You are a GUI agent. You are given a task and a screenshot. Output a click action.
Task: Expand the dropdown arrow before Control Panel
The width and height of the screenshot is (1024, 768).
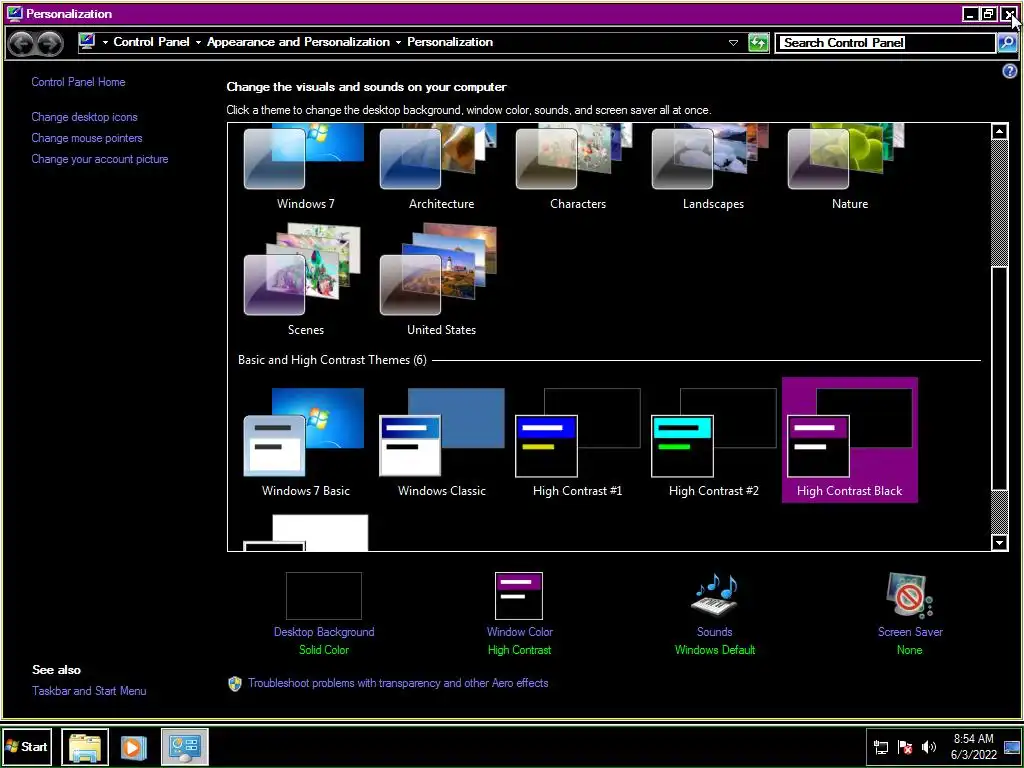coord(105,42)
